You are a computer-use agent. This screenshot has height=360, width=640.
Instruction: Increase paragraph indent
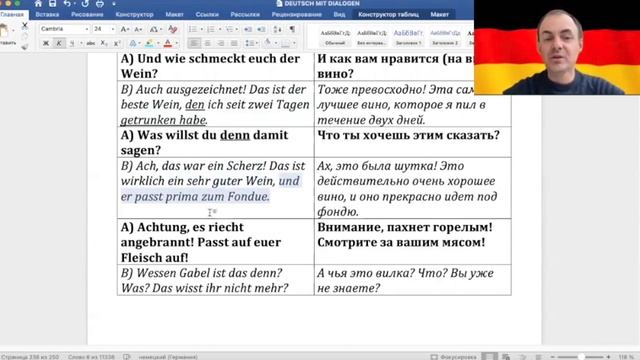coord(261,29)
